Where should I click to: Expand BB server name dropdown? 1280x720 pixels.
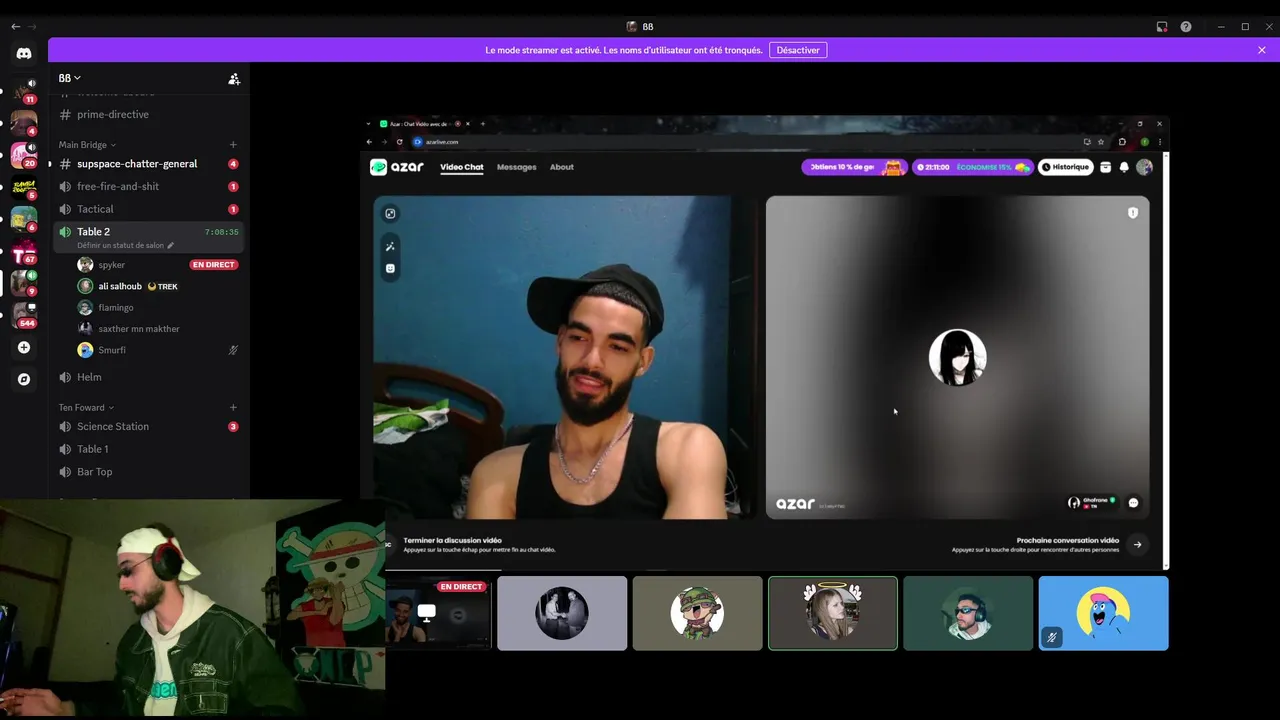[70, 78]
